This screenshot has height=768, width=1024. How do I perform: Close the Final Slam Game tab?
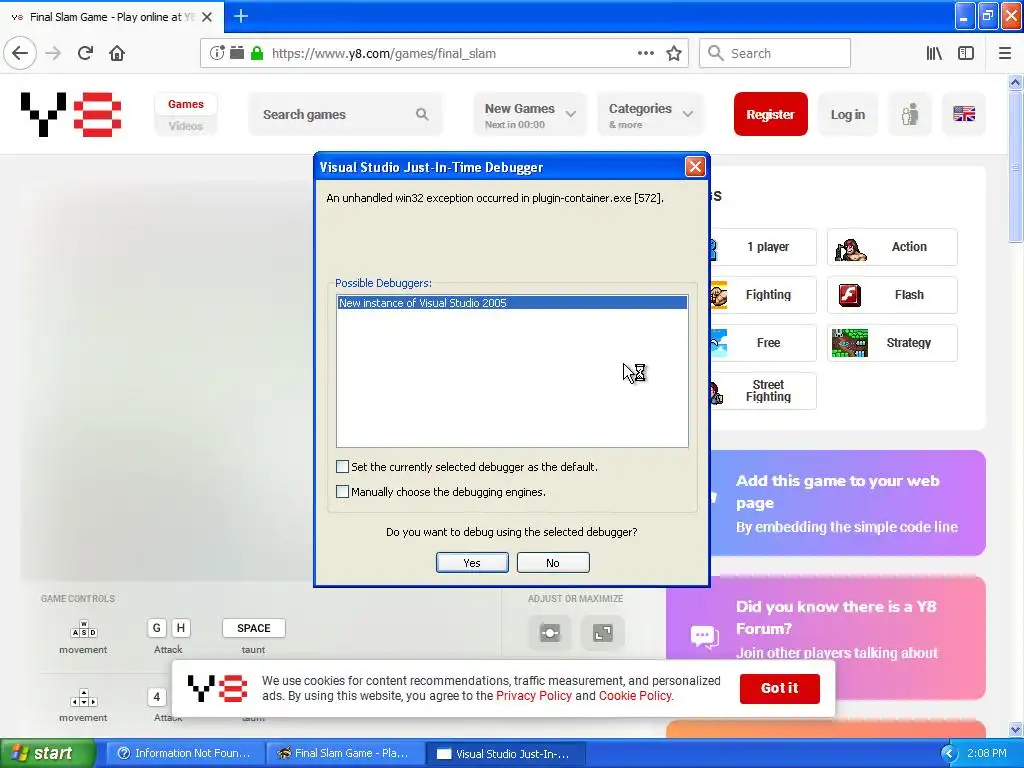click(207, 17)
